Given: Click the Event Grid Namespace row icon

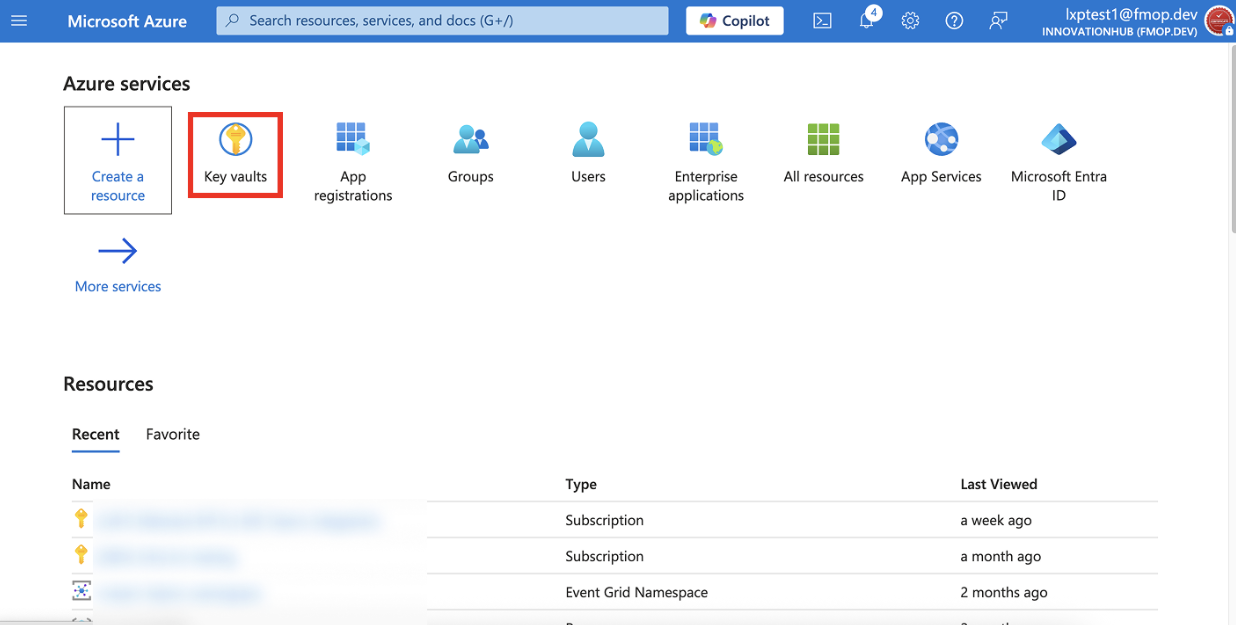Looking at the screenshot, I should 81,591.
